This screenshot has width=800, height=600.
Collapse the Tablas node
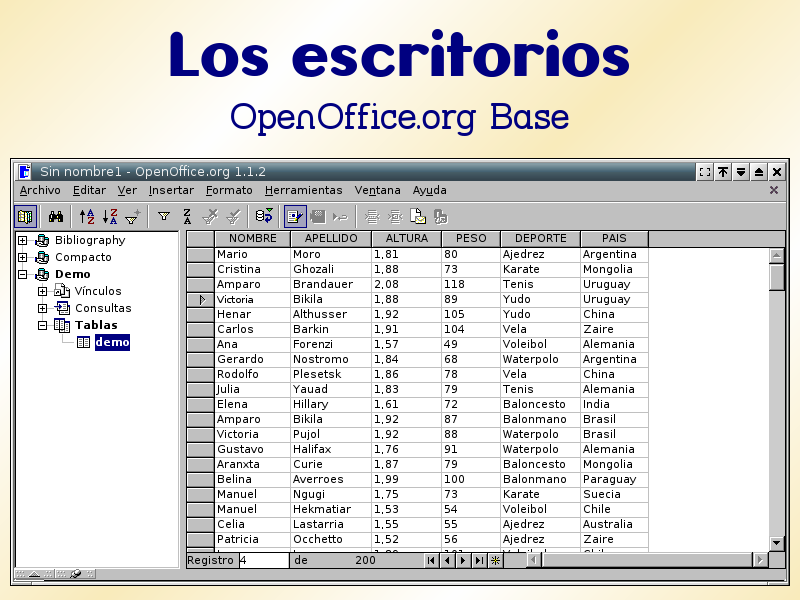tap(42, 325)
